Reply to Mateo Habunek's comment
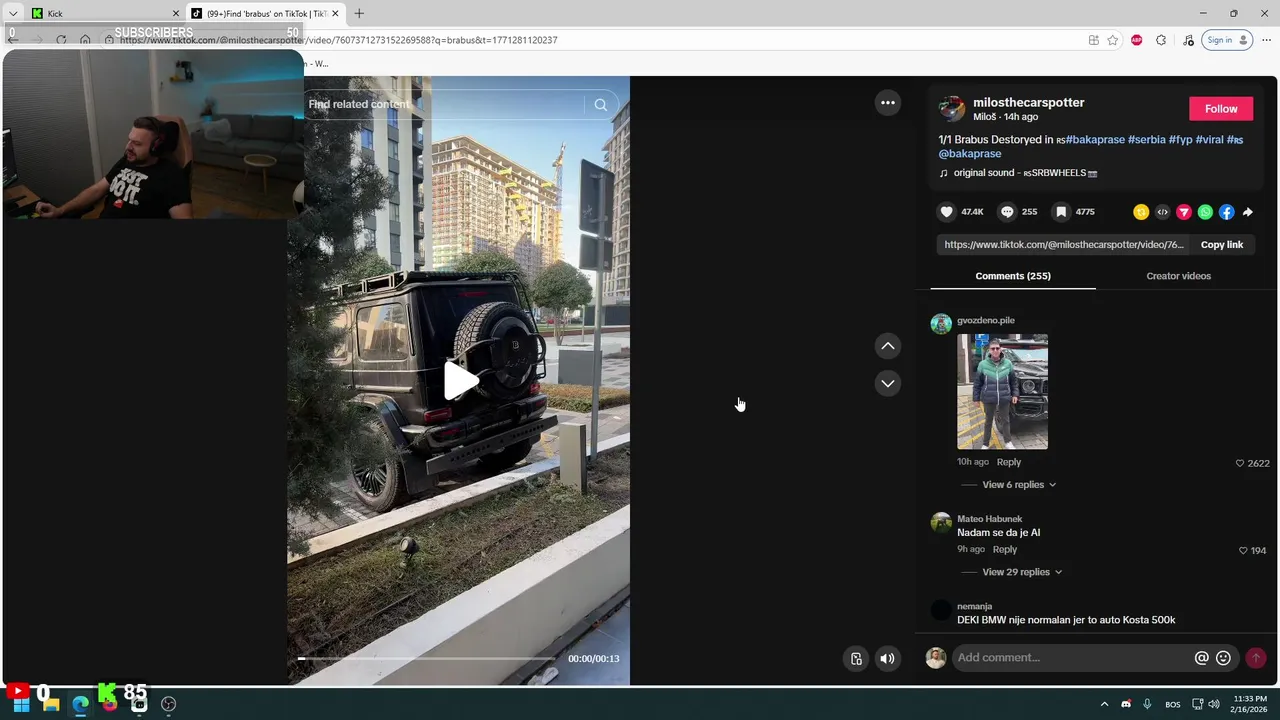 [x=1005, y=549]
